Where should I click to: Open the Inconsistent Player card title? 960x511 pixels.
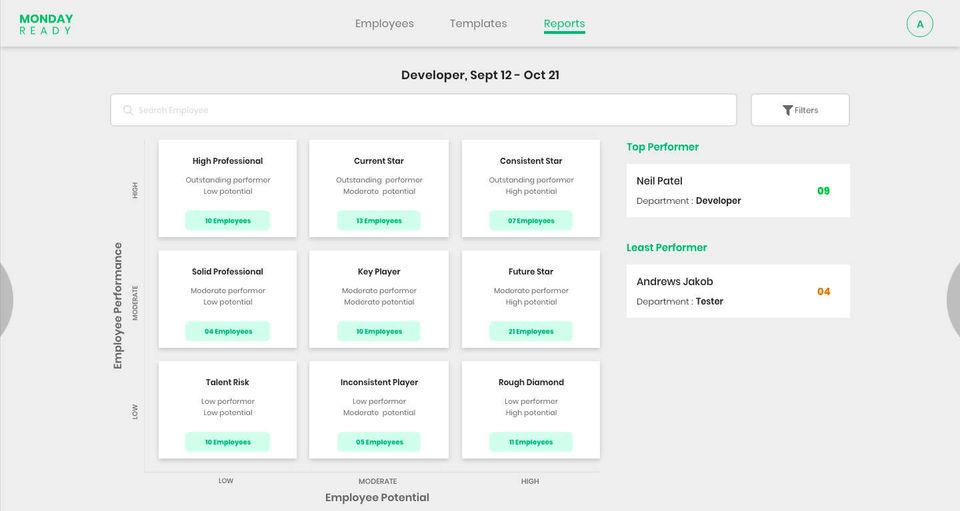[379, 382]
